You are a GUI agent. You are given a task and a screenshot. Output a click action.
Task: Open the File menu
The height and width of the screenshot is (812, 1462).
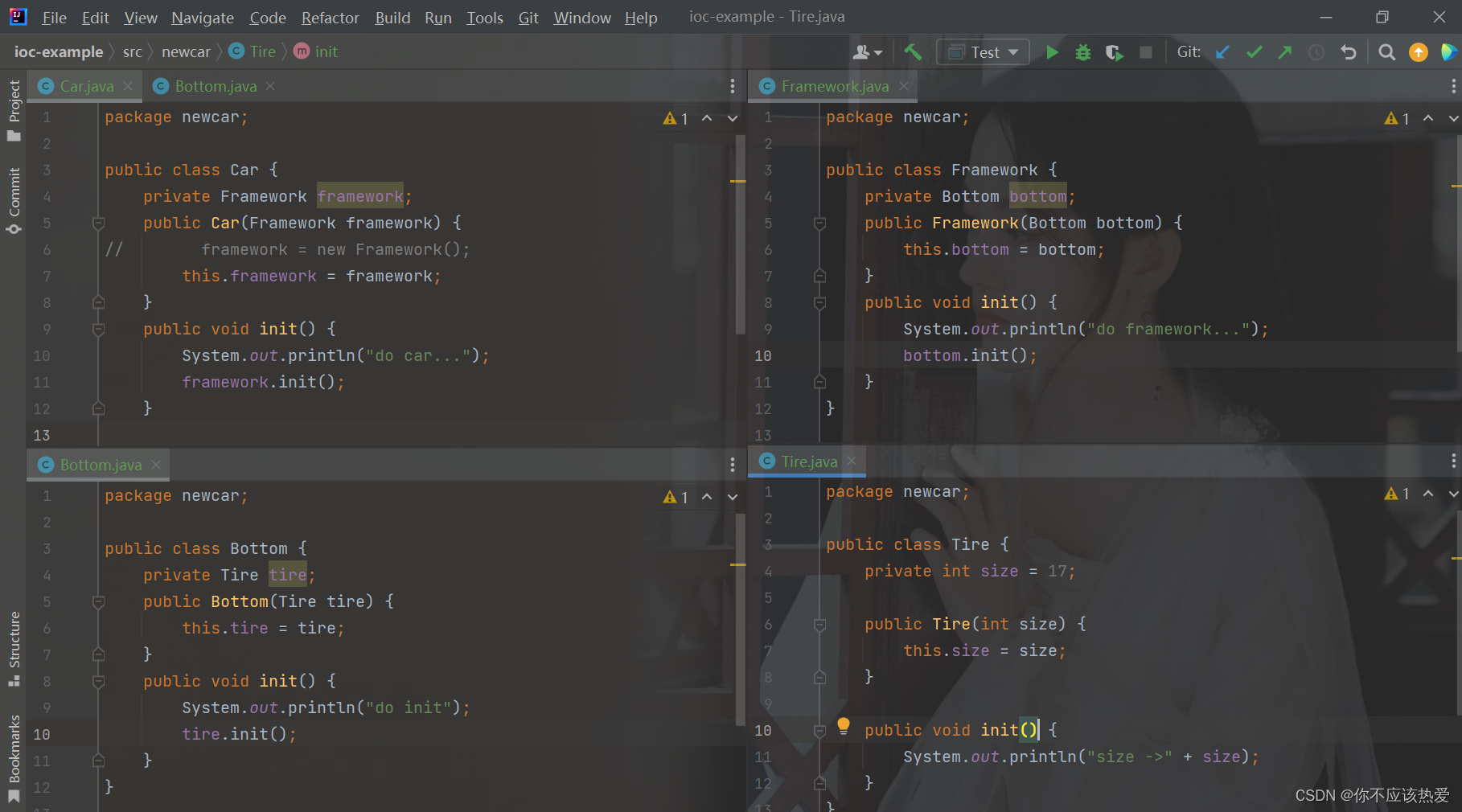(54, 18)
